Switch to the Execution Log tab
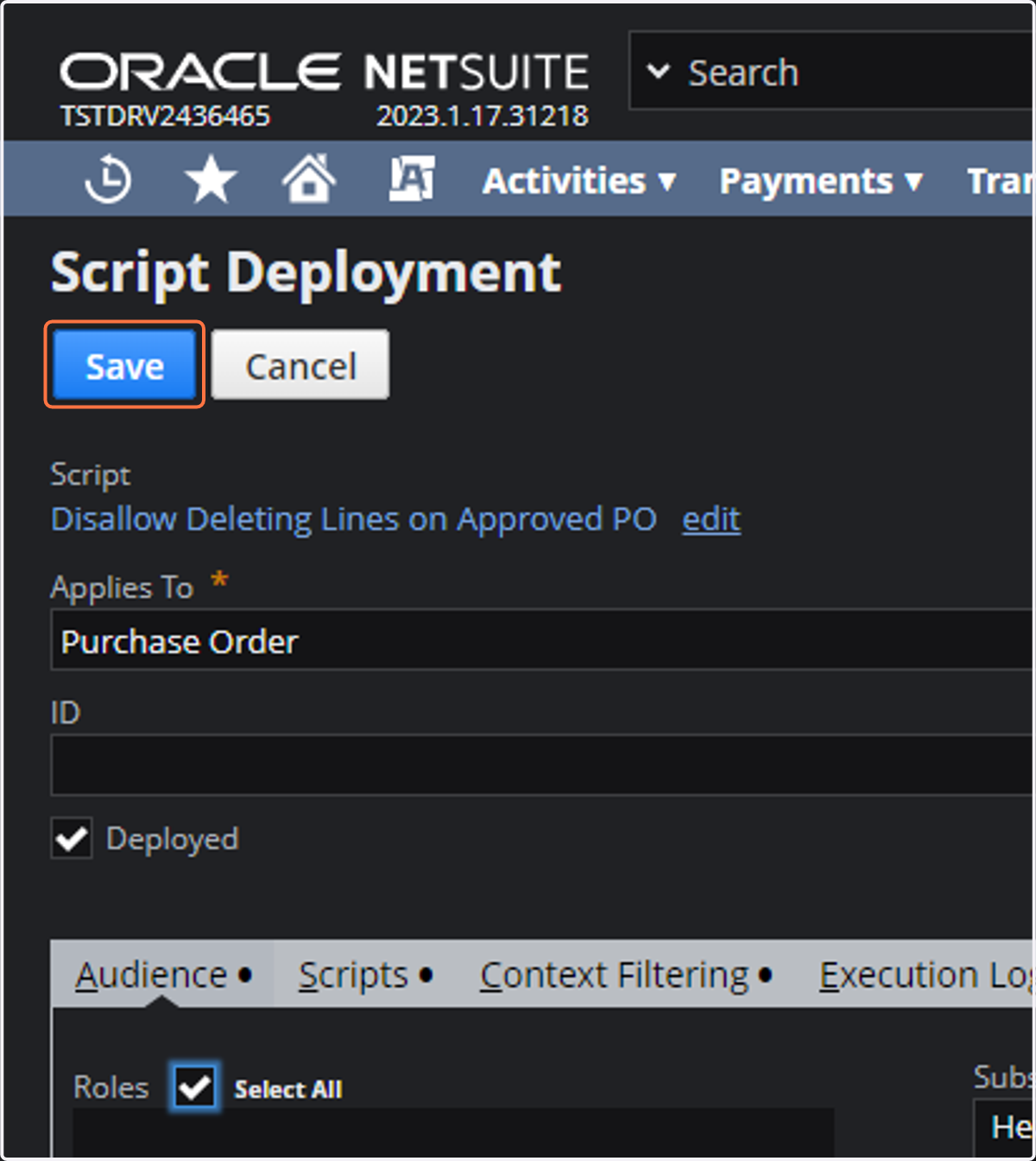1036x1161 pixels. pos(925,975)
